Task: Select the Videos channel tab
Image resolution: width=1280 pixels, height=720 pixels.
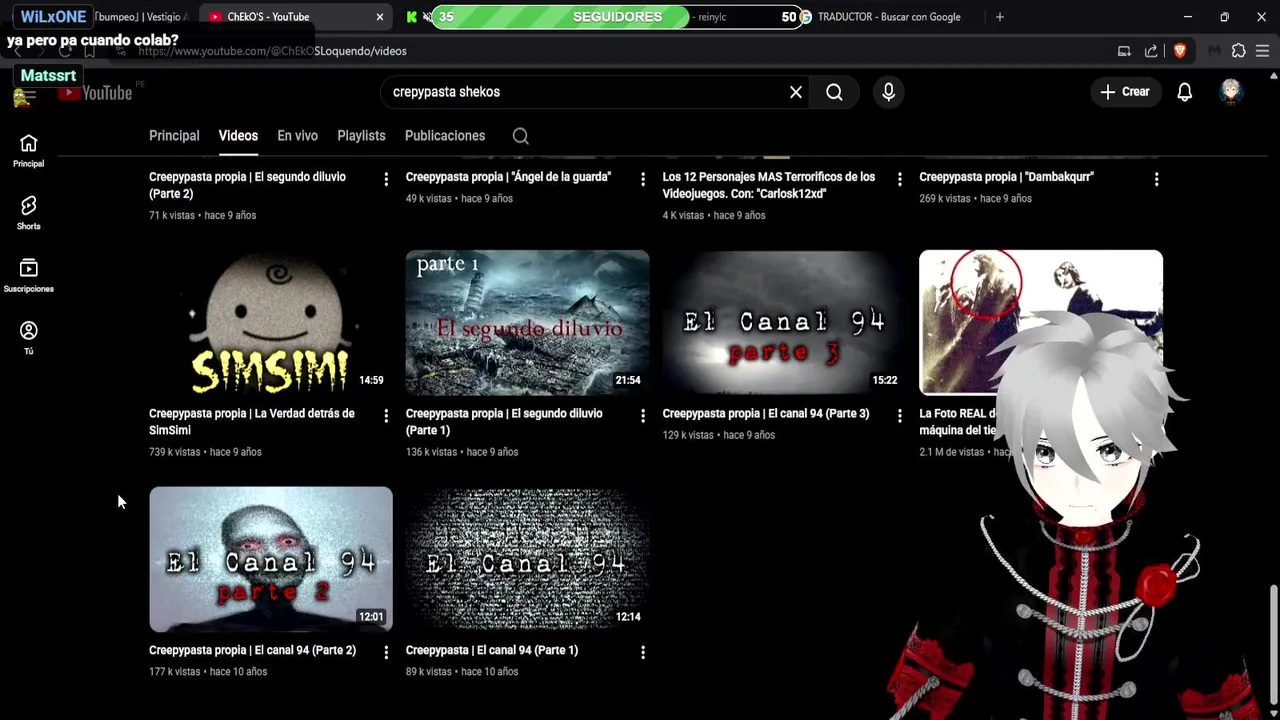Action: pyautogui.click(x=238, y=136)
